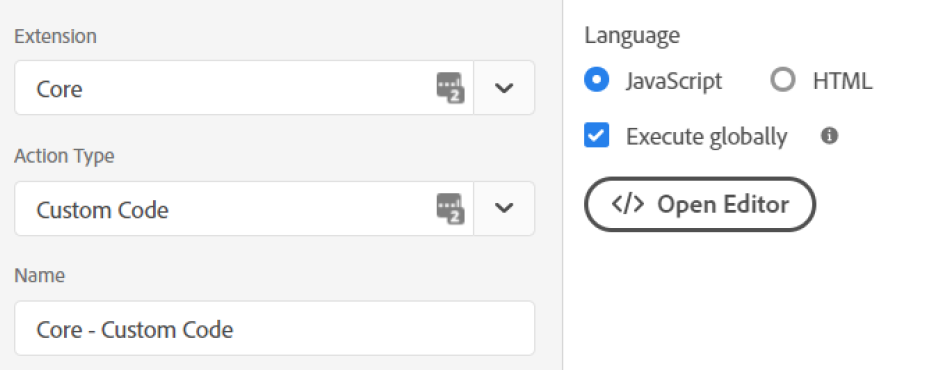The width and height of the screenshot is (945, 376).
Task: Click the password manager icon in Extension field
Action: pyautogui.click(x=450, y=88)
